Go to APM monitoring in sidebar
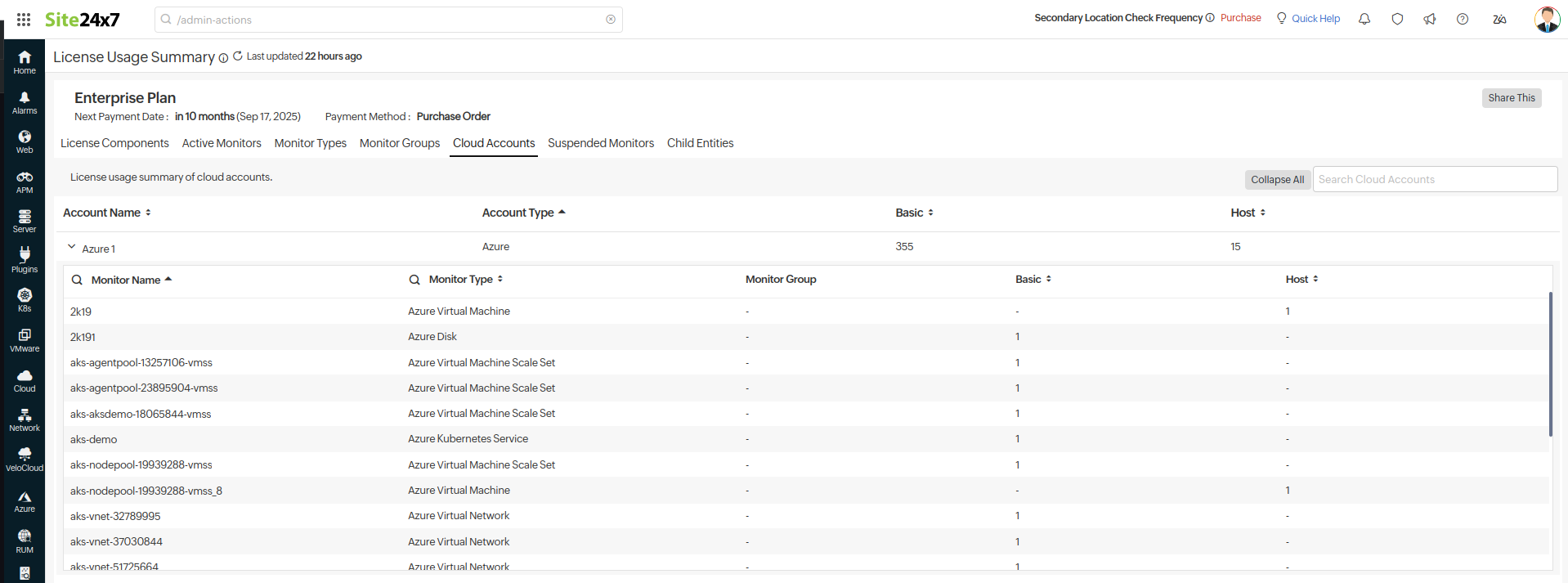The width and height of the screenshot is (1568, 583). [25, 182]
